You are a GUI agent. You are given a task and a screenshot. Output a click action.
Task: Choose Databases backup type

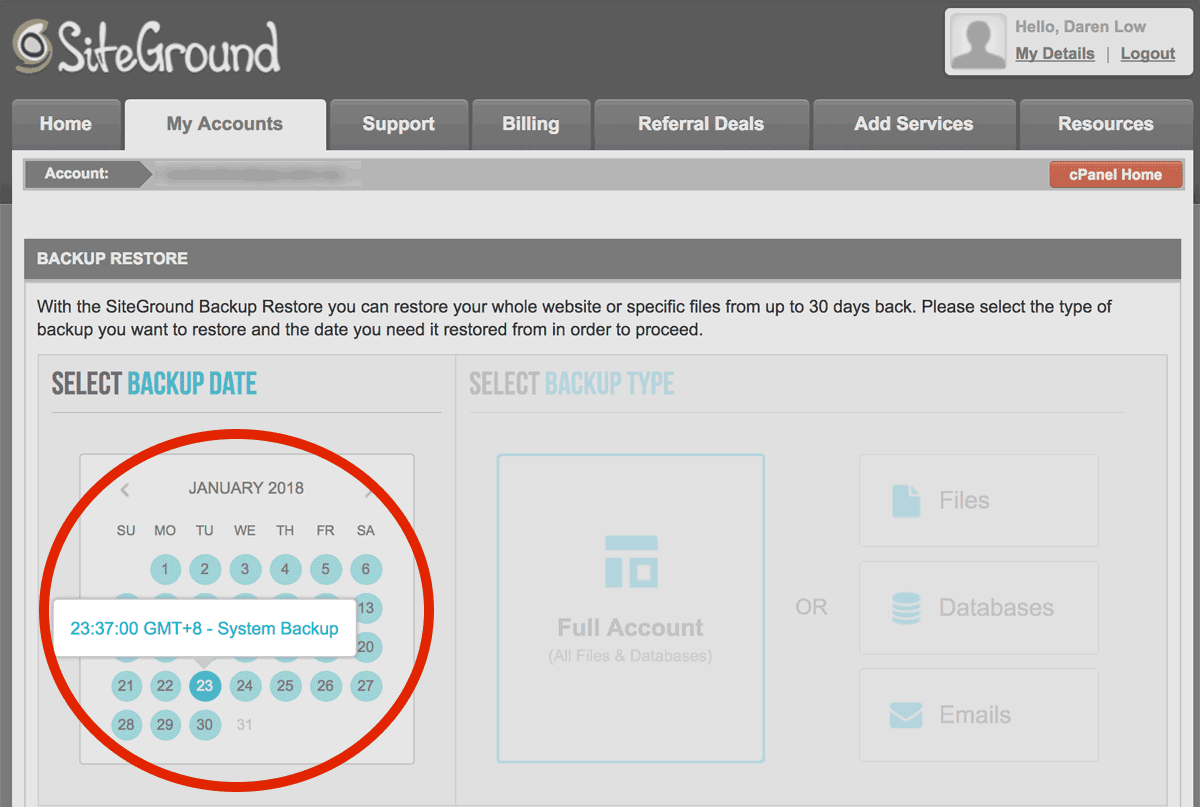(979, 608)
